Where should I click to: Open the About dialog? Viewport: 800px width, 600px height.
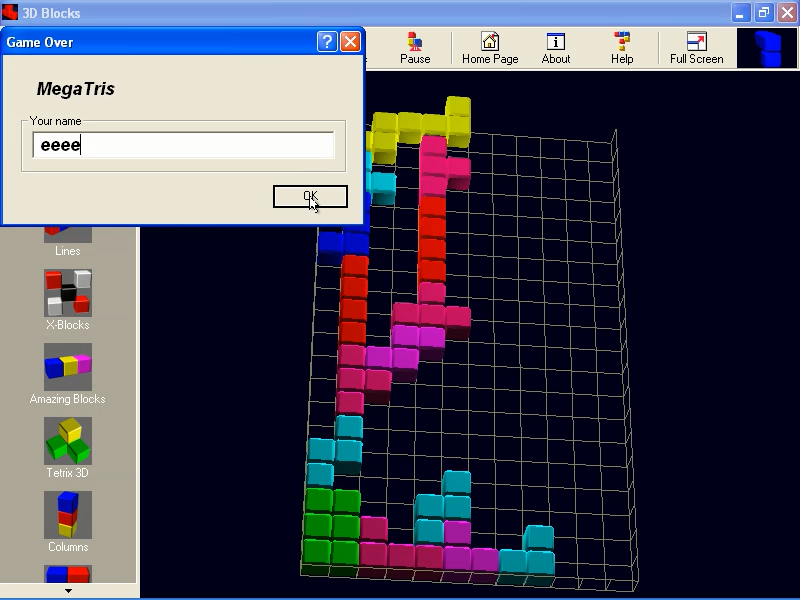click(555, 47)
